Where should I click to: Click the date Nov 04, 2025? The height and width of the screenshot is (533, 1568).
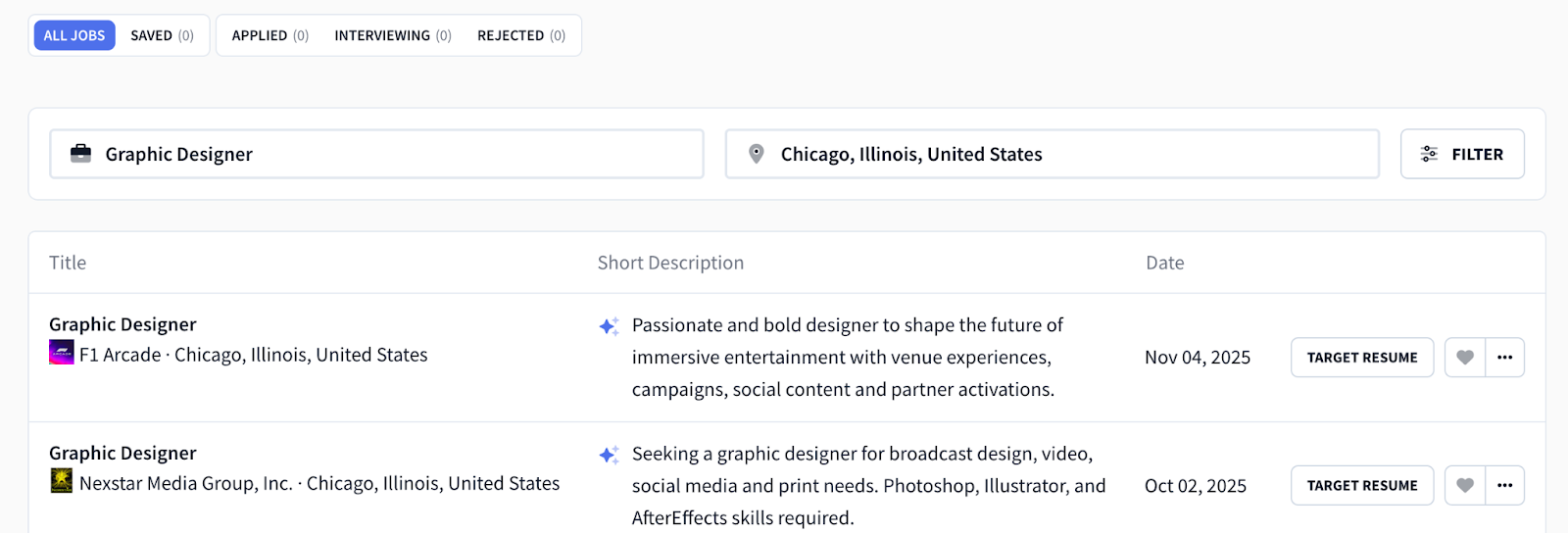coord(1198,358)
